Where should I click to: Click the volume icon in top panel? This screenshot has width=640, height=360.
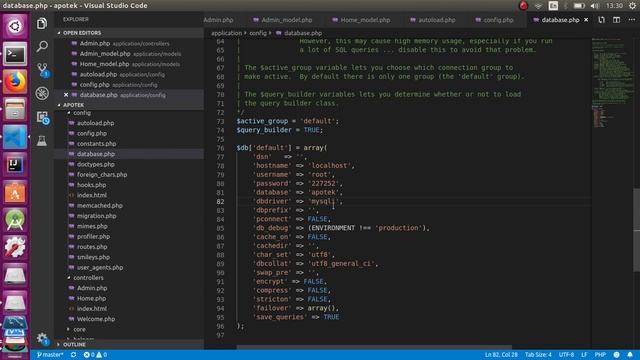[595, 6]
